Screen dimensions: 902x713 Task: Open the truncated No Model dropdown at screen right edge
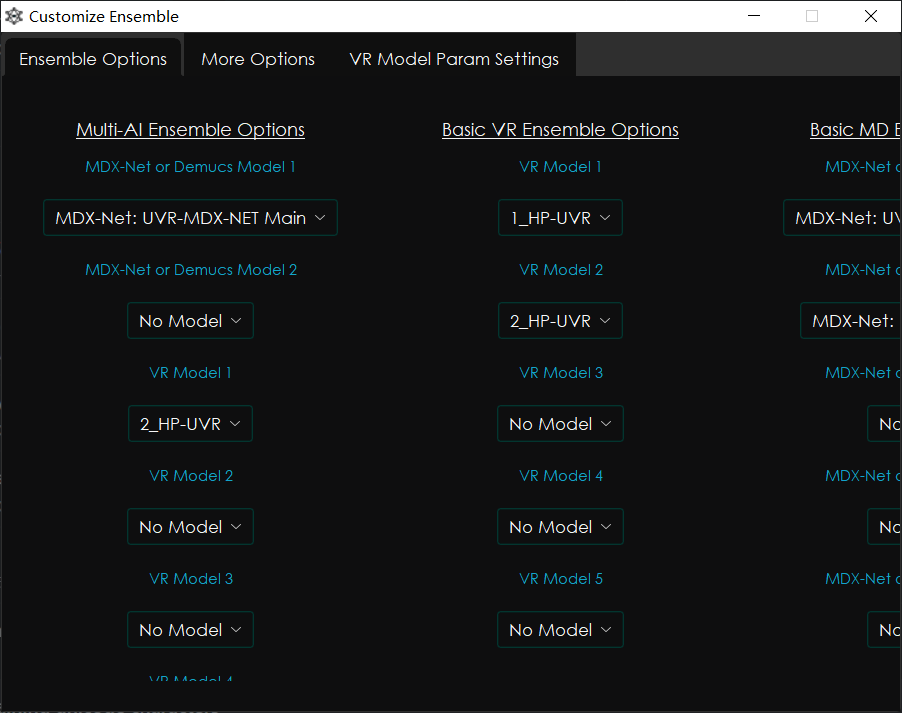point(890,423)
